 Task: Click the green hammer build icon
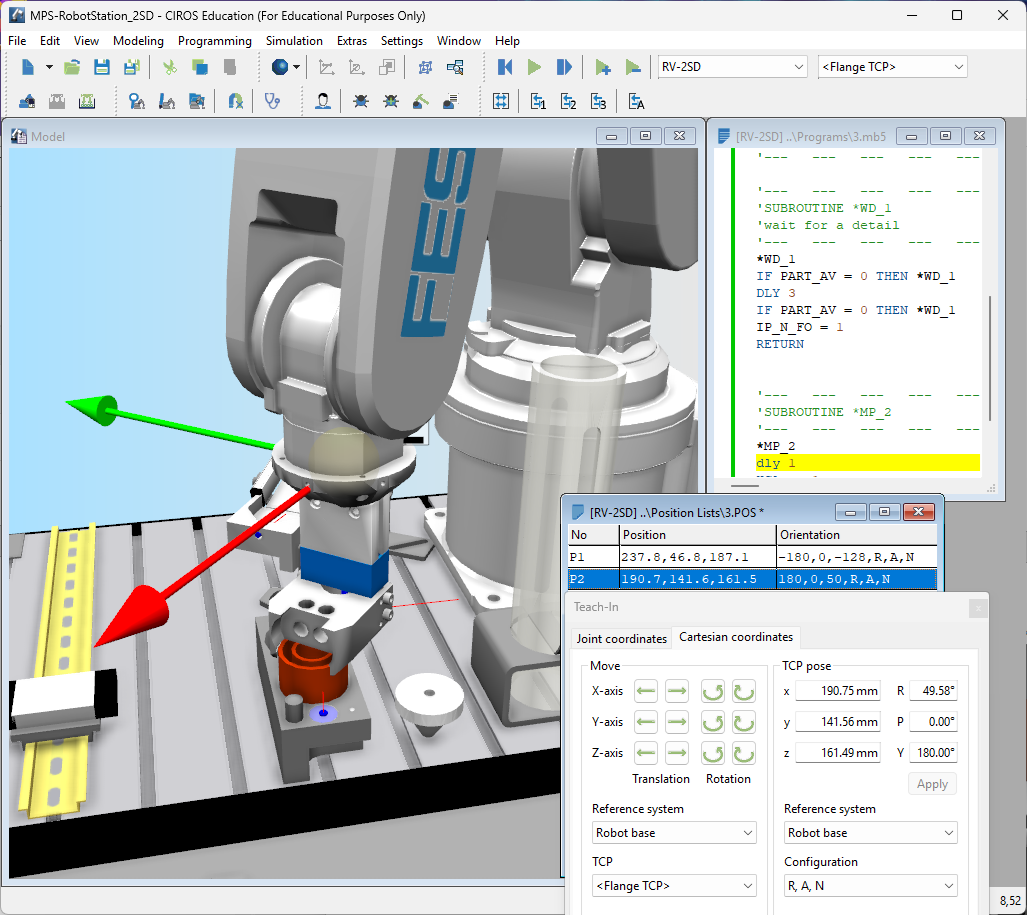click(x=420, y=102)
